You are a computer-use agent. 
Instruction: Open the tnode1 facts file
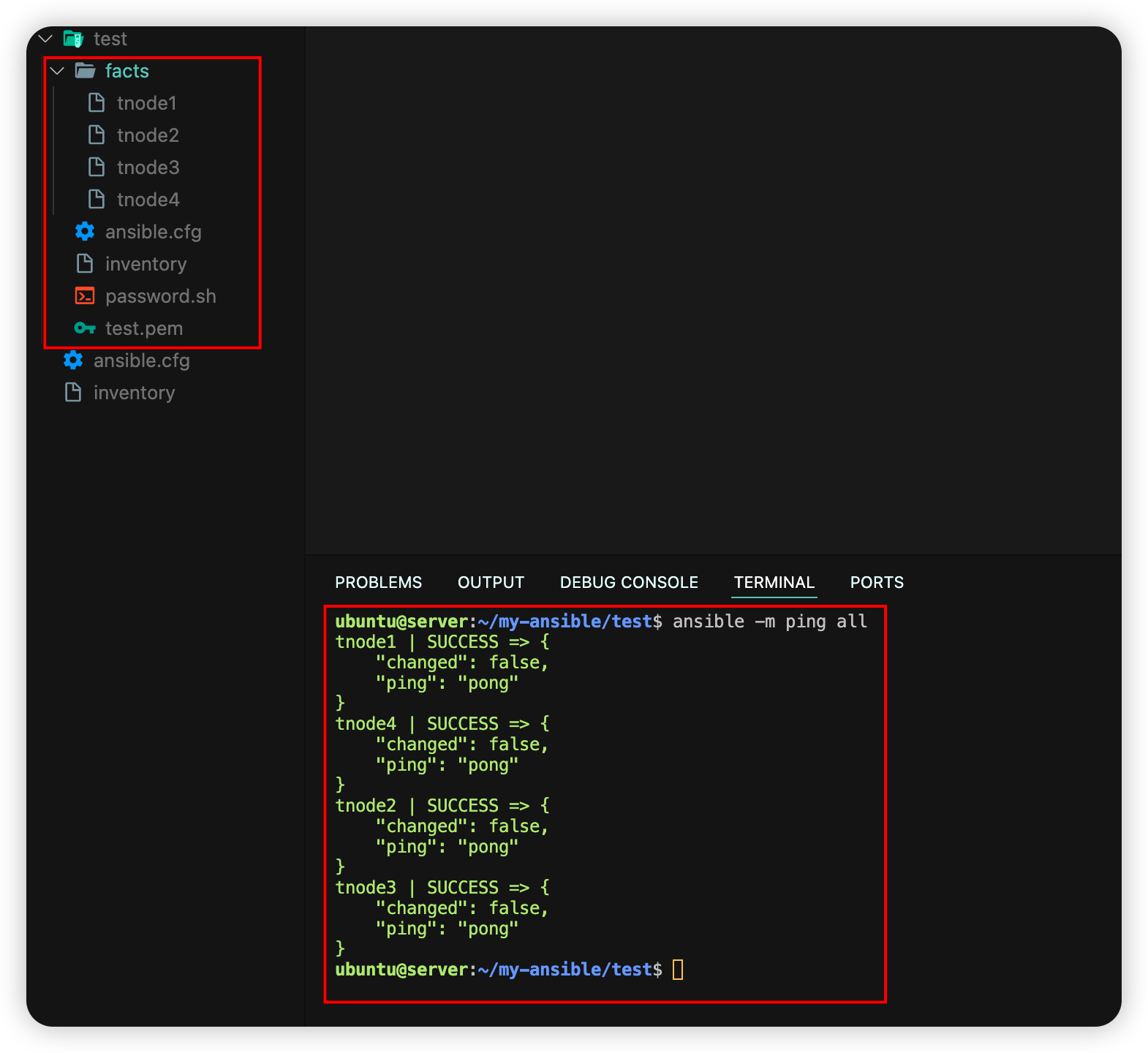147,103
